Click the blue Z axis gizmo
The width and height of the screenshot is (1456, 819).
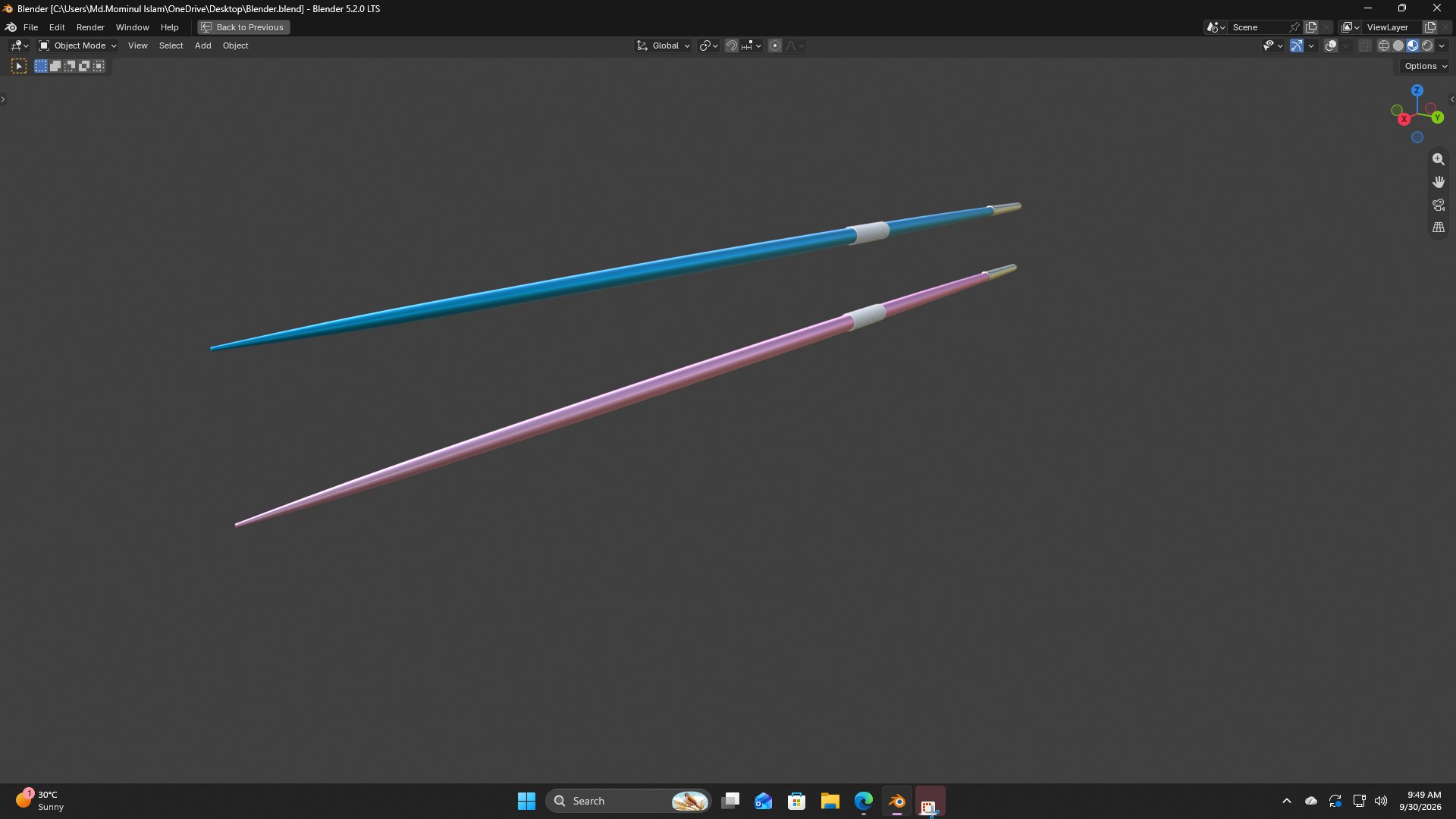pos(1417,90)
